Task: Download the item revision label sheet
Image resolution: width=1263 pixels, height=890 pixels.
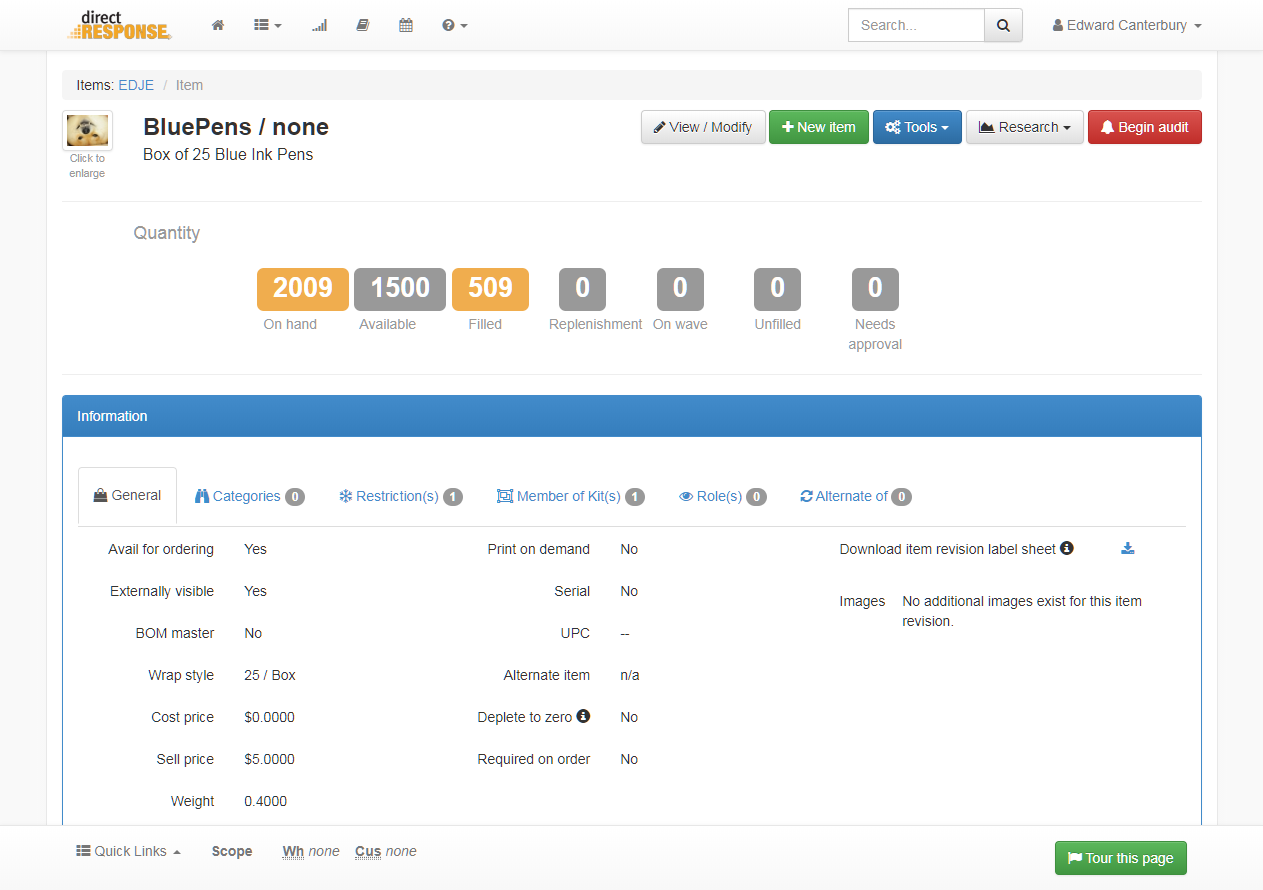Action: click(1128, 549)
